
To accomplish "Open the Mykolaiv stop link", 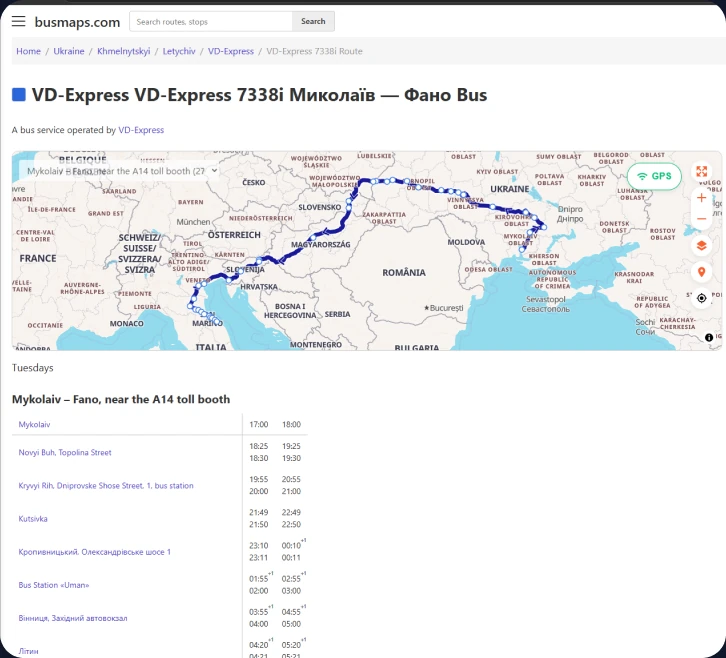I will [x=34, y=425].
